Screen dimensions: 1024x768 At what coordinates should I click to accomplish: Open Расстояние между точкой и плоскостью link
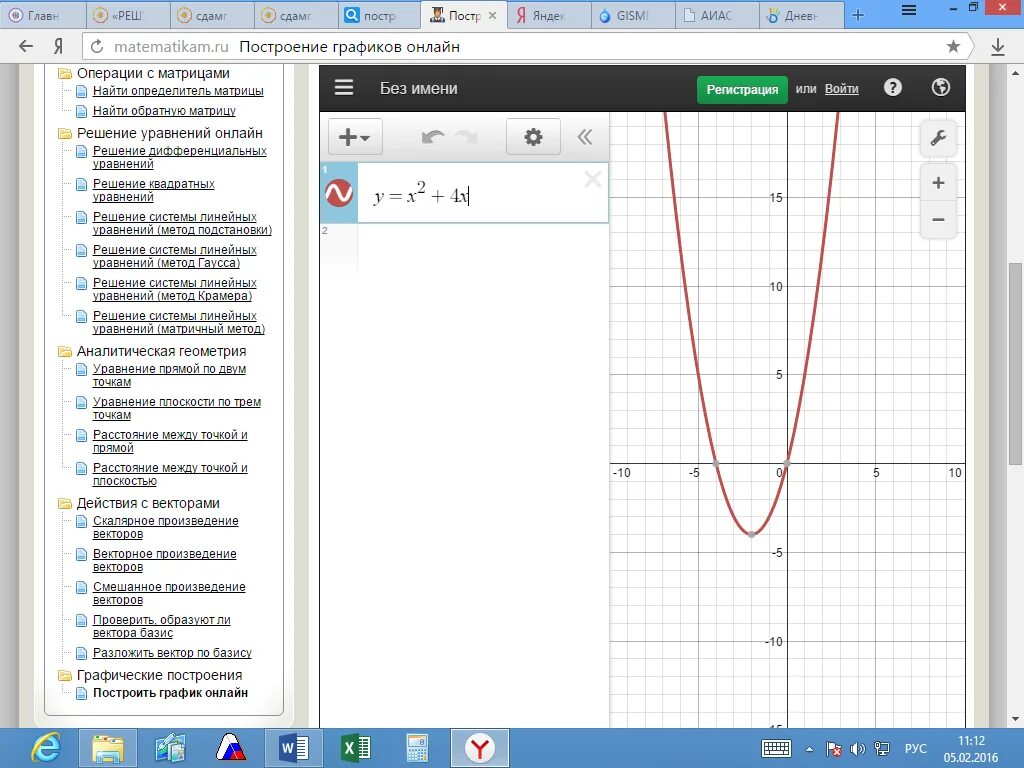170,474
